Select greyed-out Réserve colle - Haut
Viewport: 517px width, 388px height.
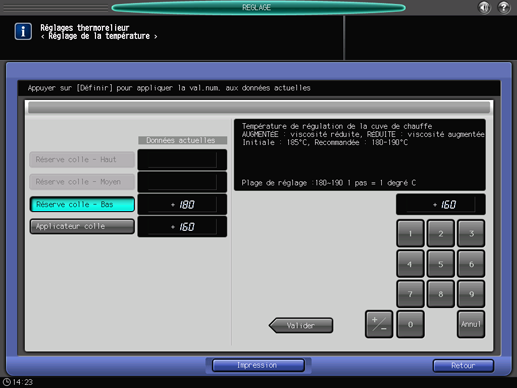(82, 160)
